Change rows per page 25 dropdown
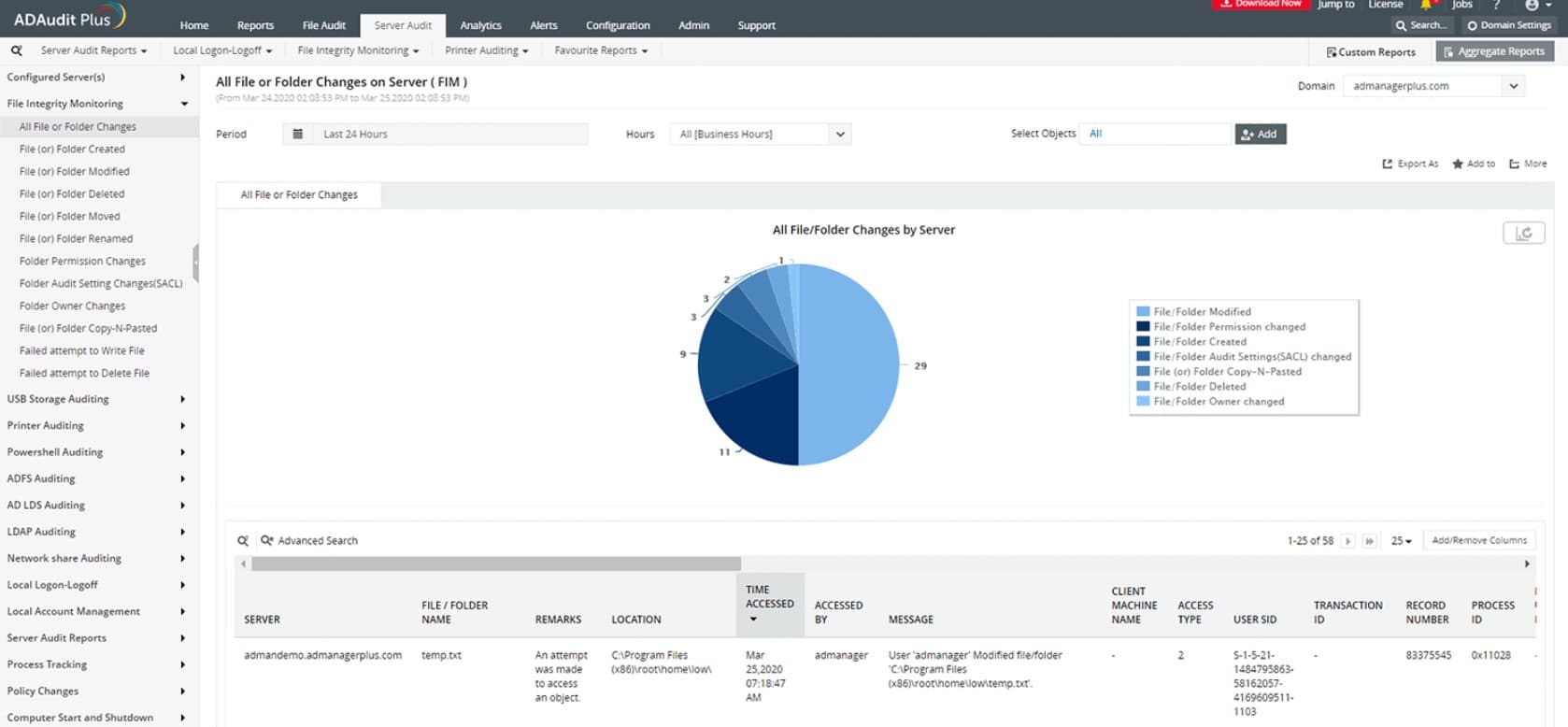1568x727 pixels. pyautogui.click(x=1401, y=540)
